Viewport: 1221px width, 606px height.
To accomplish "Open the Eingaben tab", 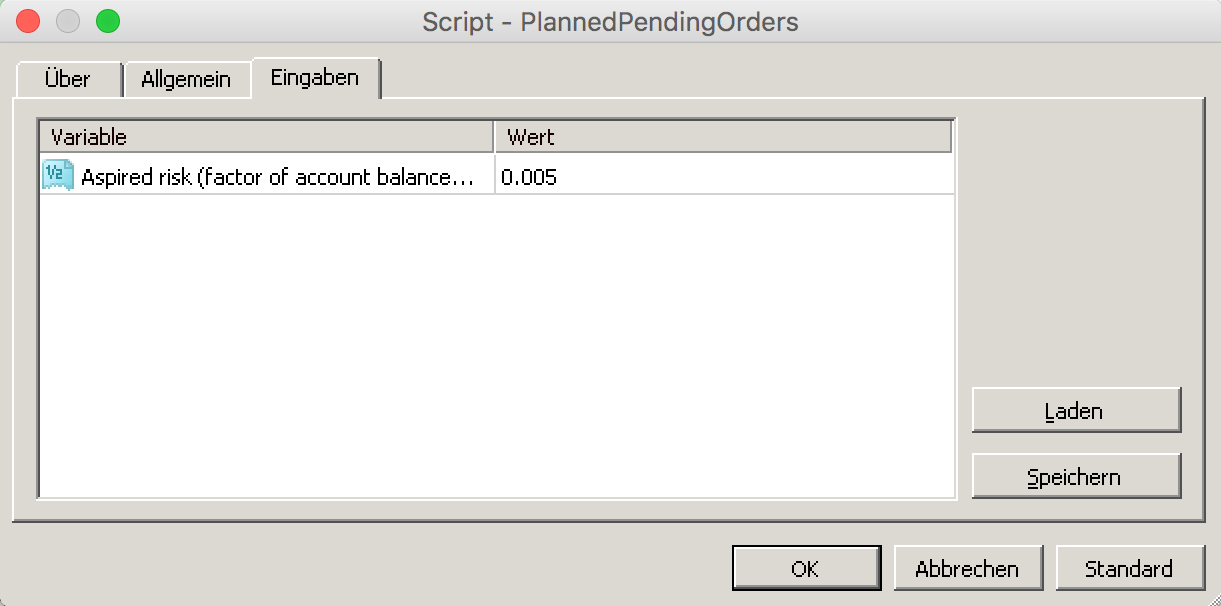I will tap(315, 78).
